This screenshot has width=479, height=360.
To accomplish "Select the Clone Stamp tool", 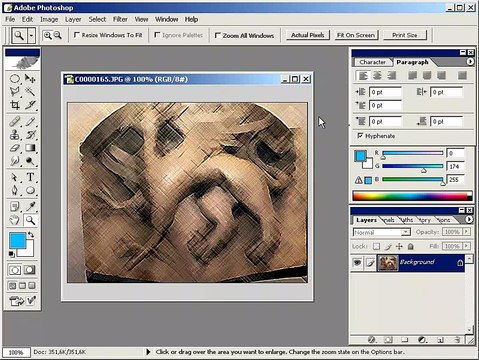I will pyautogui.click(x=15, y=135).
